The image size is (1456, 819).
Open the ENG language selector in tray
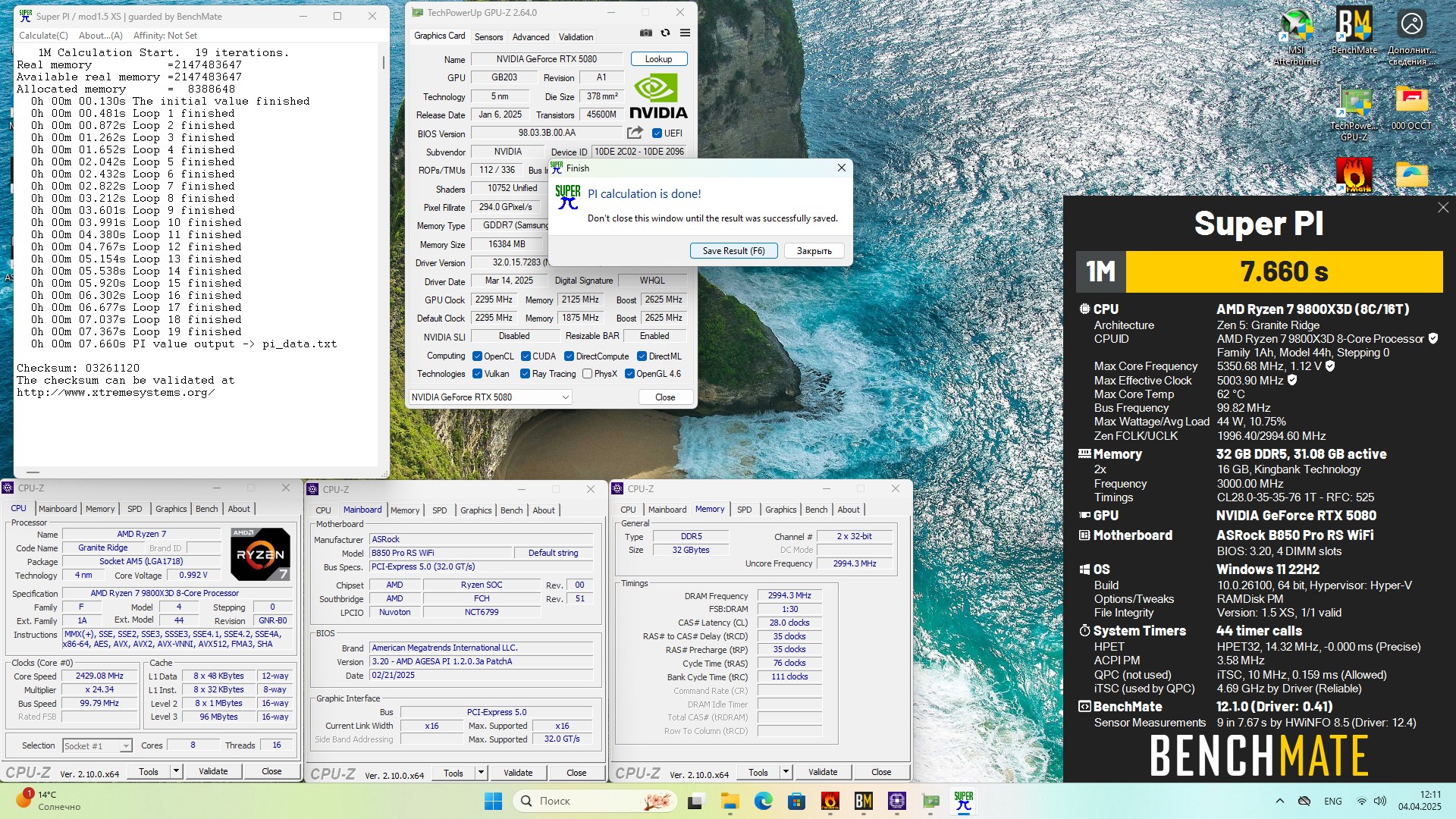pos(1332,801)
